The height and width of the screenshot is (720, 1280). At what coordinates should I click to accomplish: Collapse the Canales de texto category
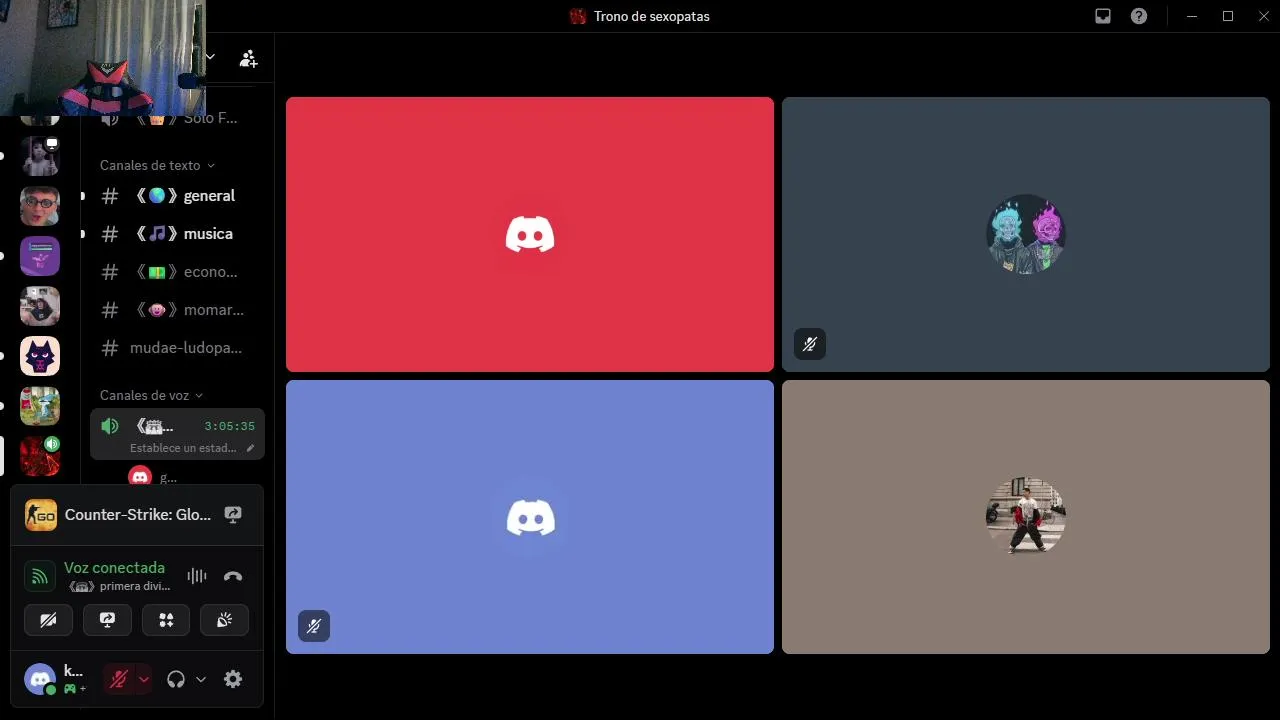pyautogui.click(x=157, y=165)
